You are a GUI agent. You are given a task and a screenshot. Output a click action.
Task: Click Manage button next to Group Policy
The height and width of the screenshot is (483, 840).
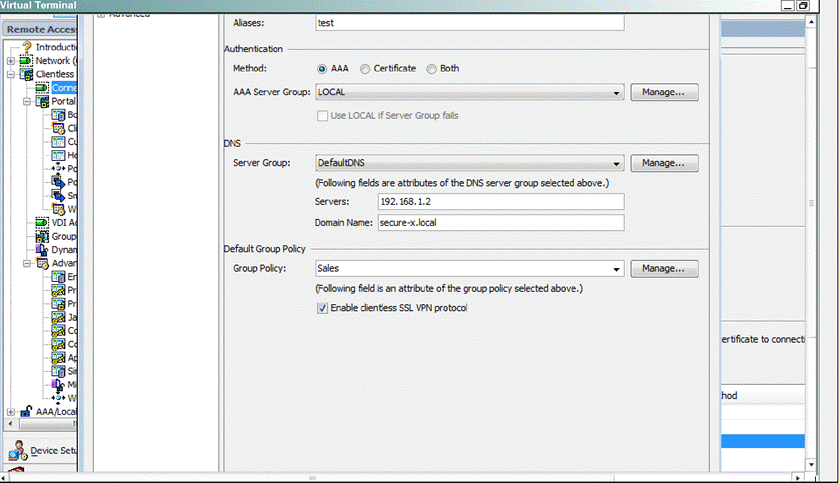click(x=663, y=269)
